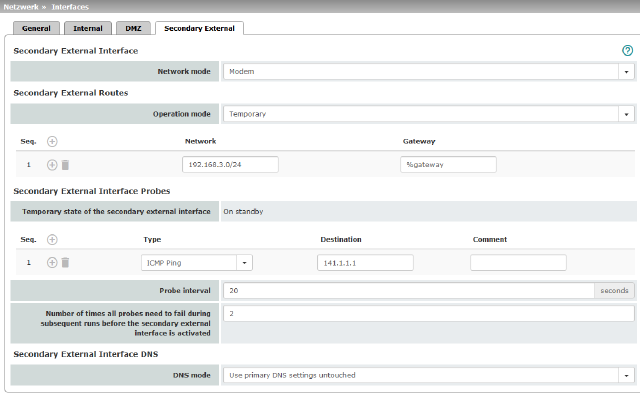Image resolution: width=642 pixels, height=394 pixels.
Task: Open the DNS mode dropdown
Action: [x=429, y=375]
